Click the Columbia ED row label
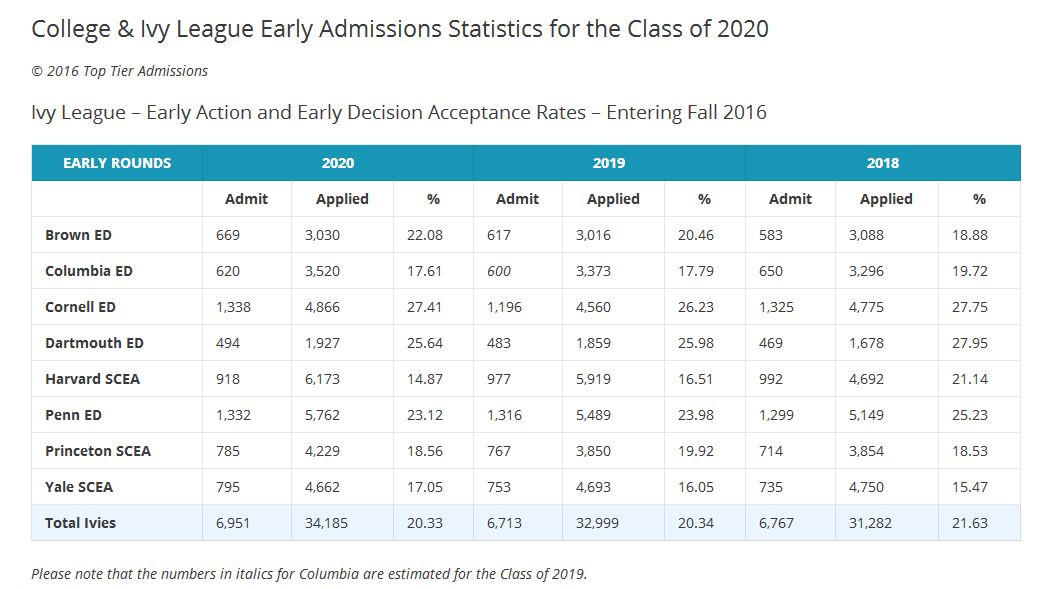 point(89,271)
